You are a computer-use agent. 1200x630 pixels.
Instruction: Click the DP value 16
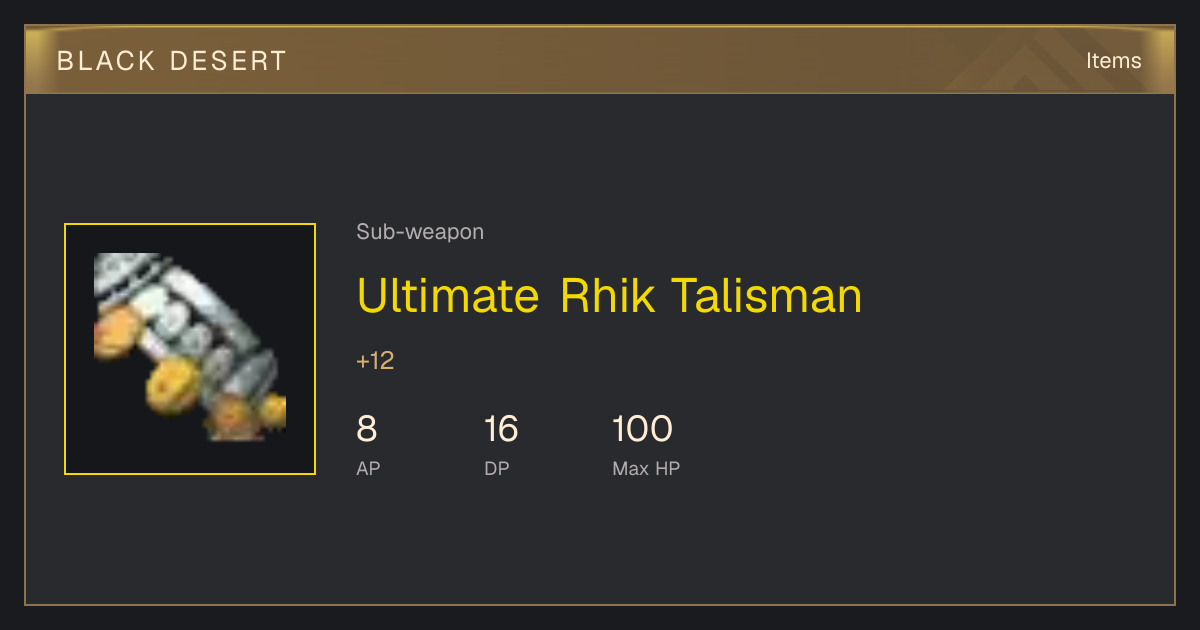click(x=501, y=429)
